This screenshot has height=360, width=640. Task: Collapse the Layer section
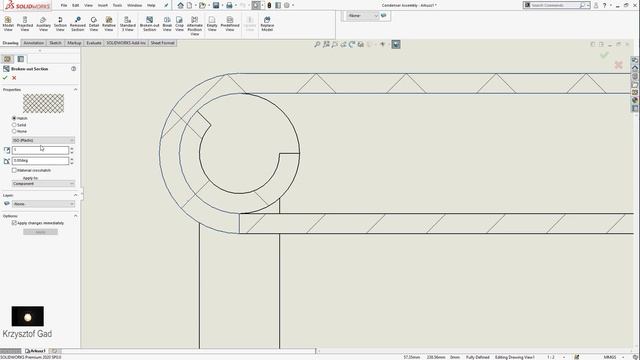coord(76,195)
